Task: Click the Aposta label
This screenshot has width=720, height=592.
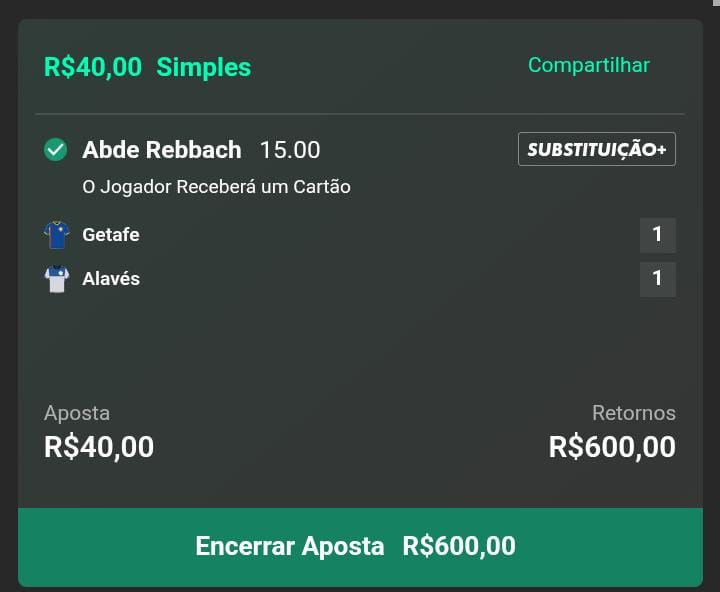Action: (77, 413)
